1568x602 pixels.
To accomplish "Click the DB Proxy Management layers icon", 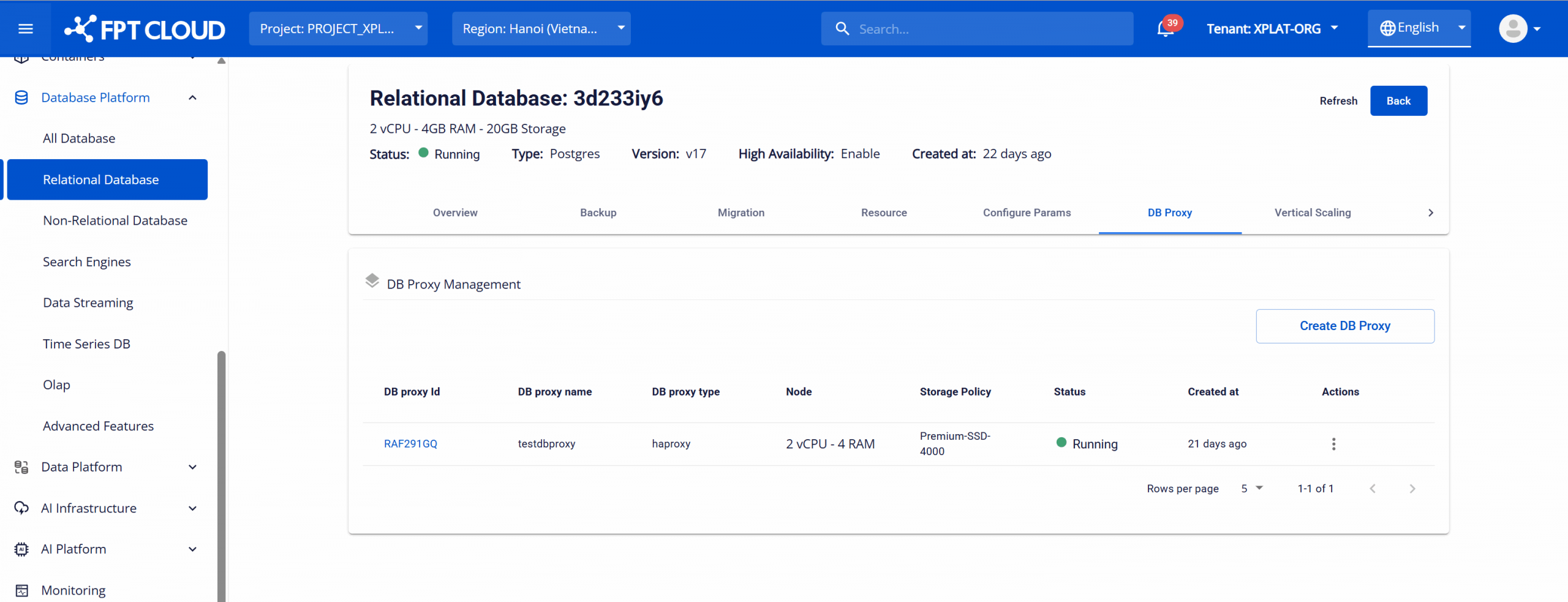I will [x=372, y=281].
